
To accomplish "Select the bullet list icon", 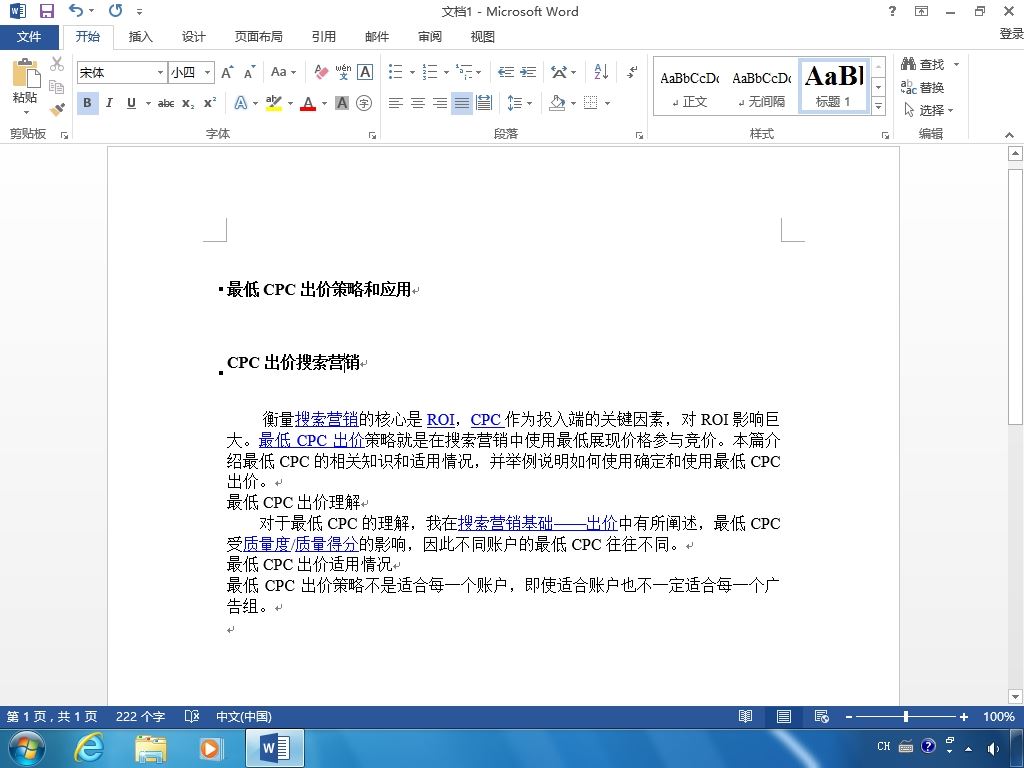I will pyautogui.click(x=396, y=72).
